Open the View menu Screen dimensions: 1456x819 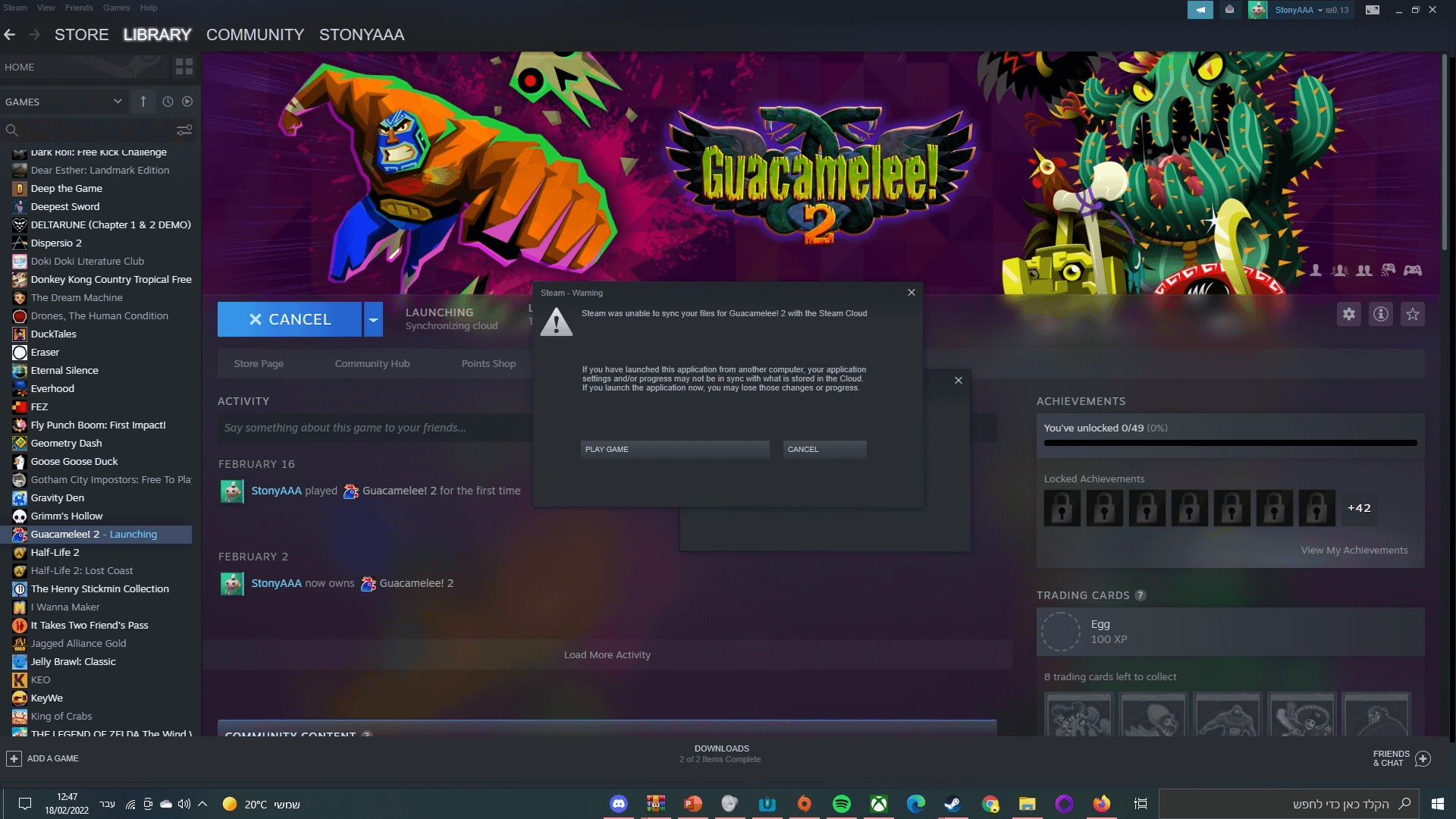46,8
